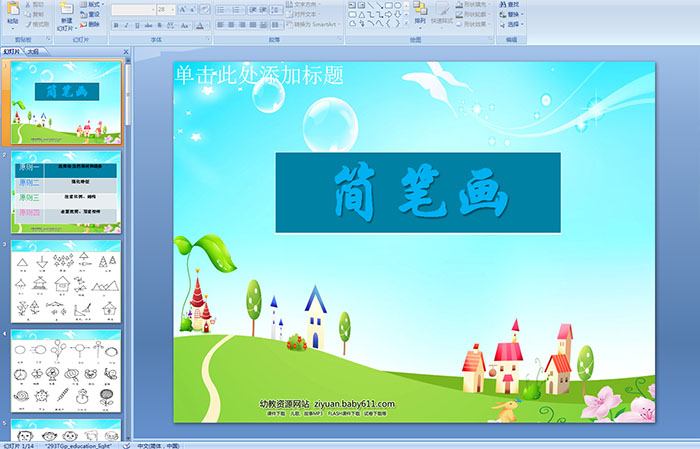Open Shape Outline (形状轮廓) menu
The height and width of the screenshot is (449, 700).
475,14
